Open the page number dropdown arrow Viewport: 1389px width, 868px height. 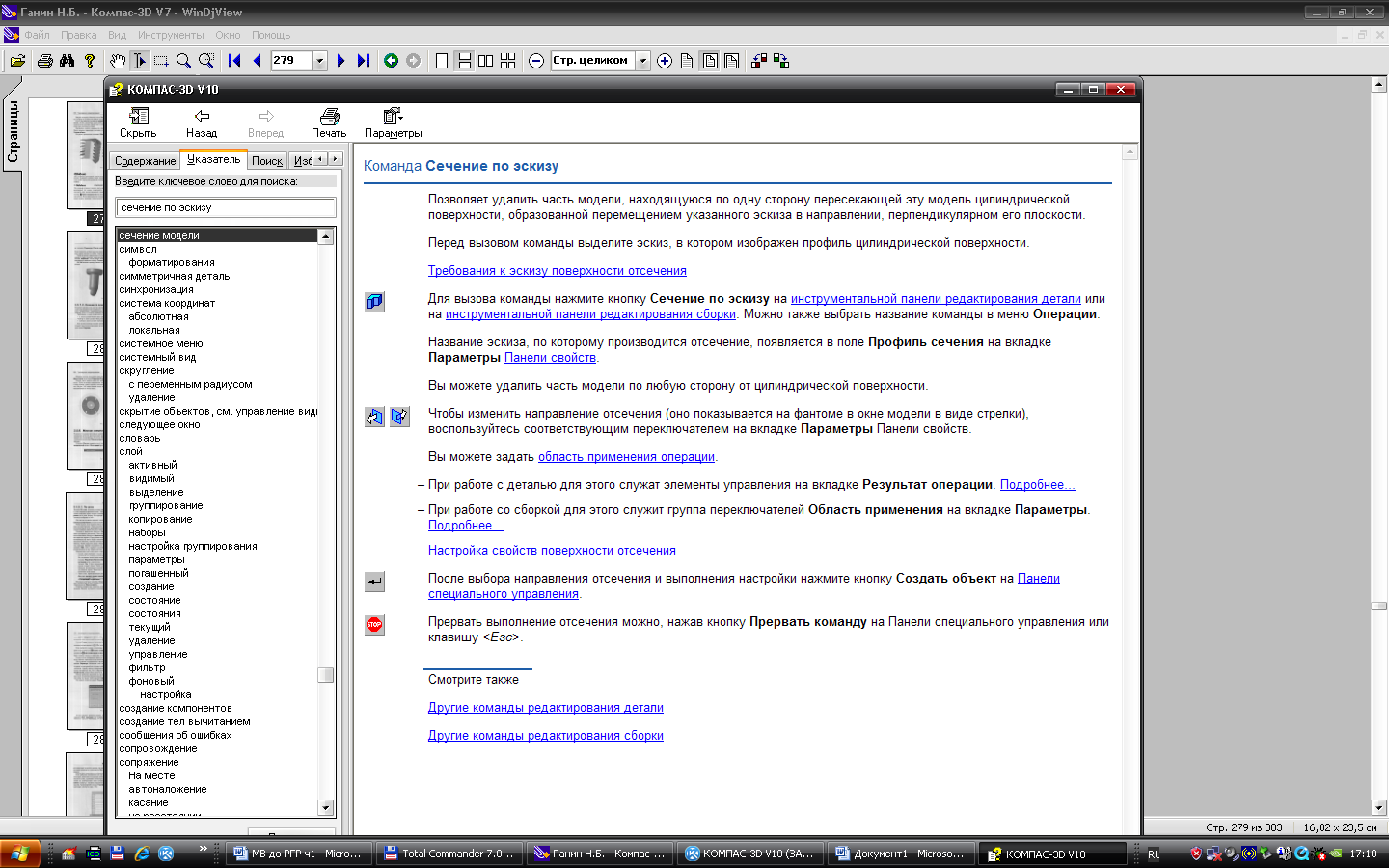pos(320,61)
